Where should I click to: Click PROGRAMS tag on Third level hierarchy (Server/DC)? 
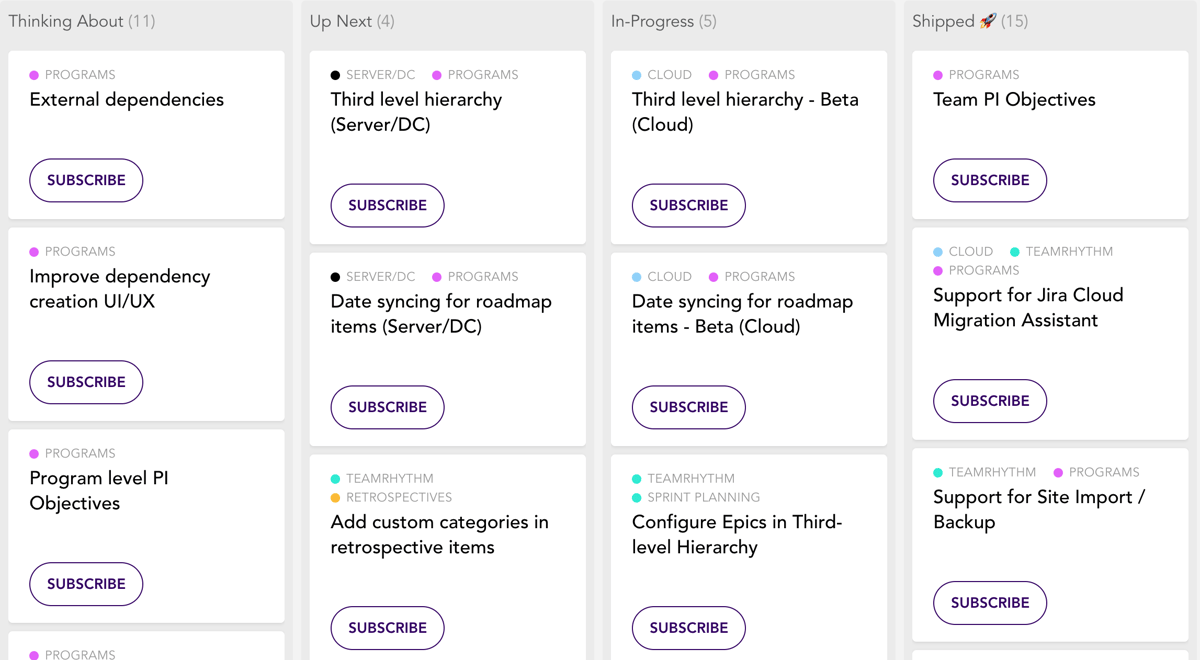pos(475,75)
